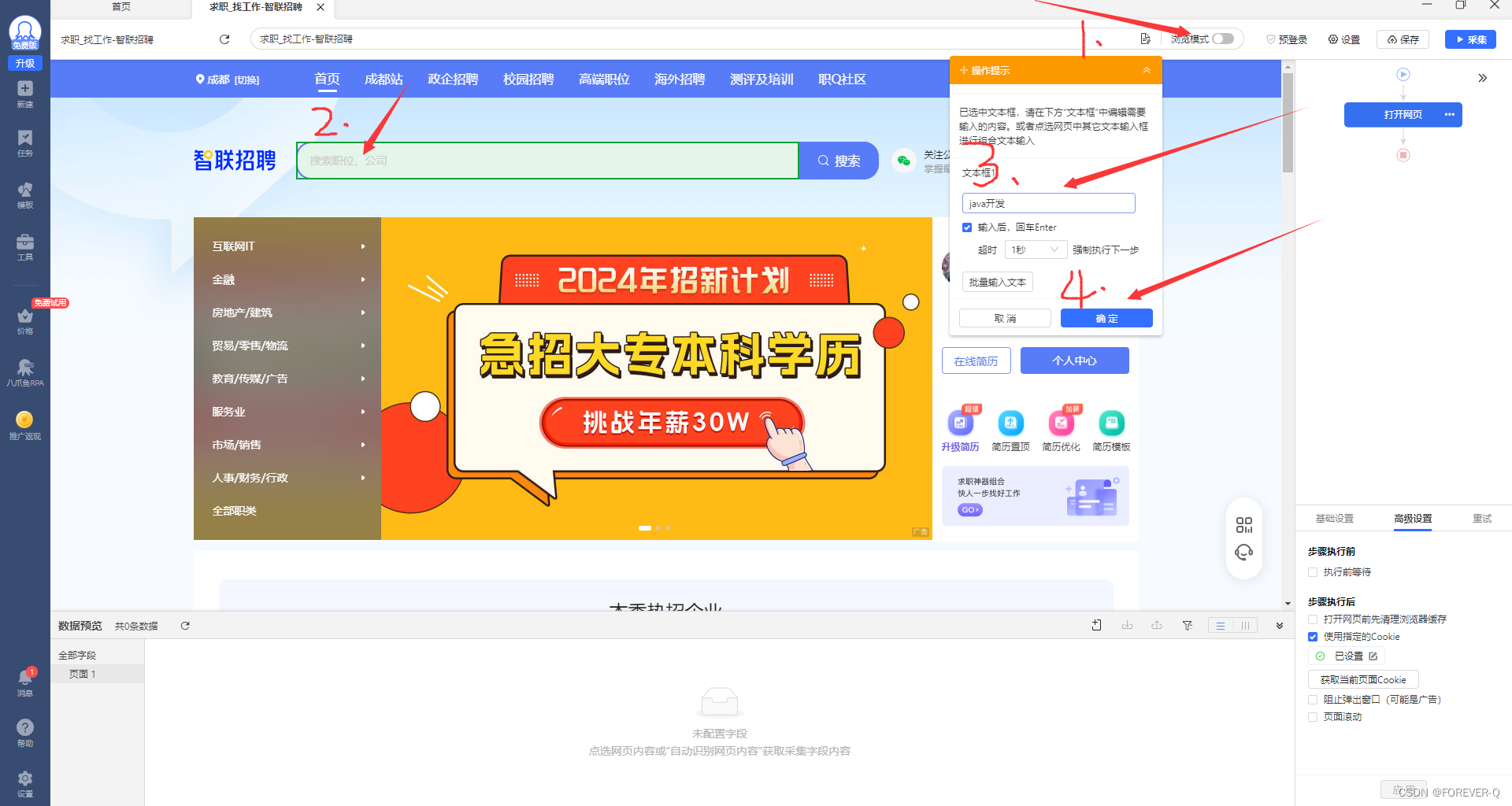Image resolution: width=1512 pixels, height=806 pixels.
Task: Click the workflow start play node
Action: tap(1403, 74)
